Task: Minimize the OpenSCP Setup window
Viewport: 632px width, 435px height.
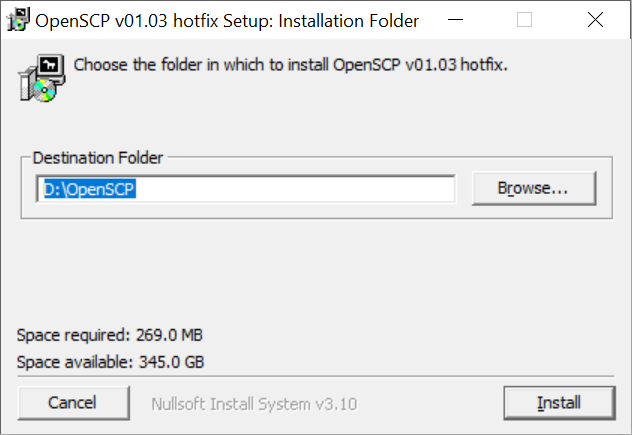Action: [455, 20]
